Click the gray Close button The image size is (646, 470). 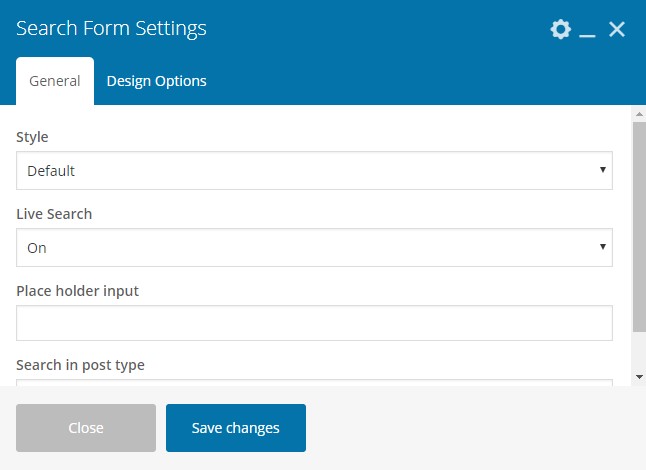click(x=86, y=428)
